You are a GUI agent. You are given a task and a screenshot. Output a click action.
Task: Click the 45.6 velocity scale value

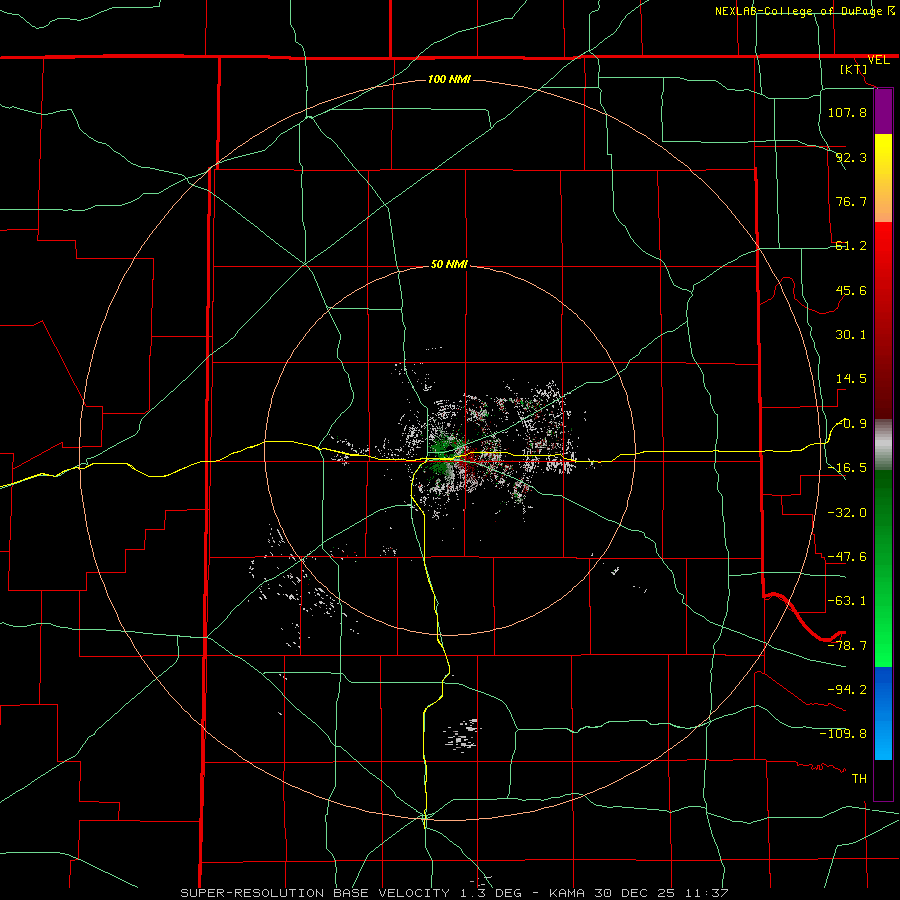pyautogui.click(x=851, y=290)
